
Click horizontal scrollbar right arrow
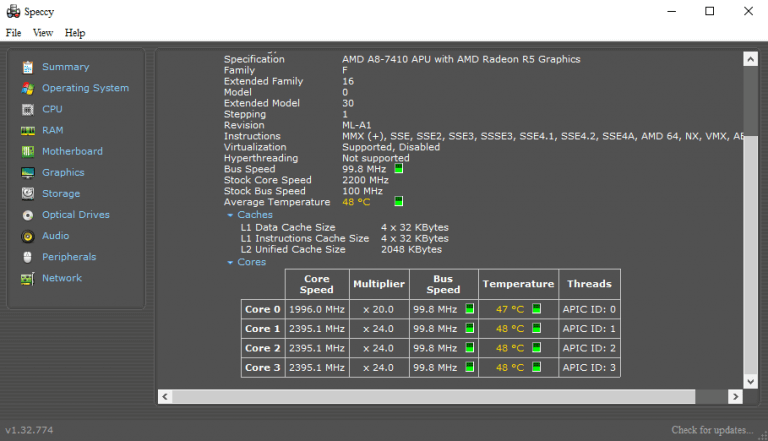(x=735, y=396)
